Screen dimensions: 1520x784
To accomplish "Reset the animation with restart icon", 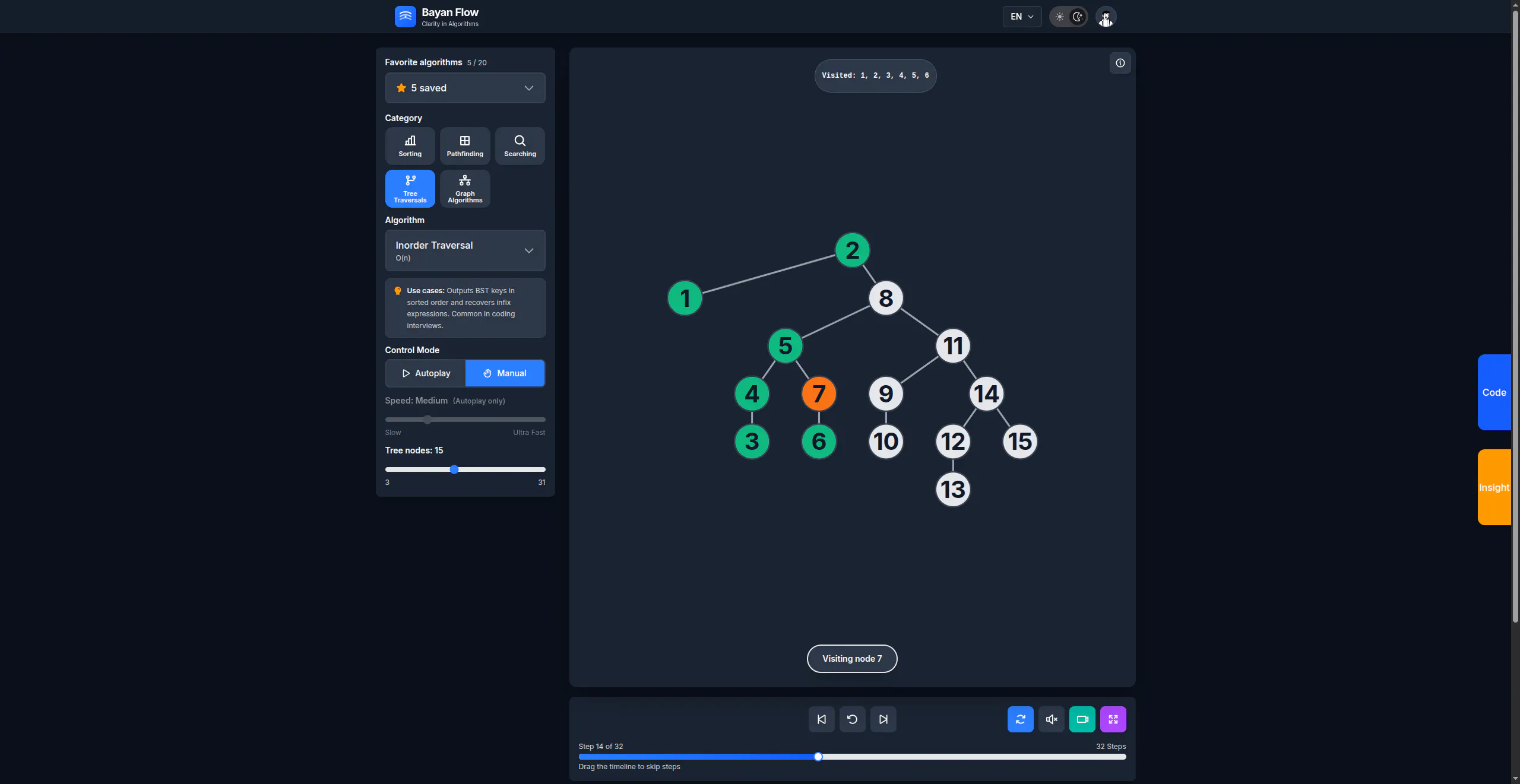I will coord(852,719).
